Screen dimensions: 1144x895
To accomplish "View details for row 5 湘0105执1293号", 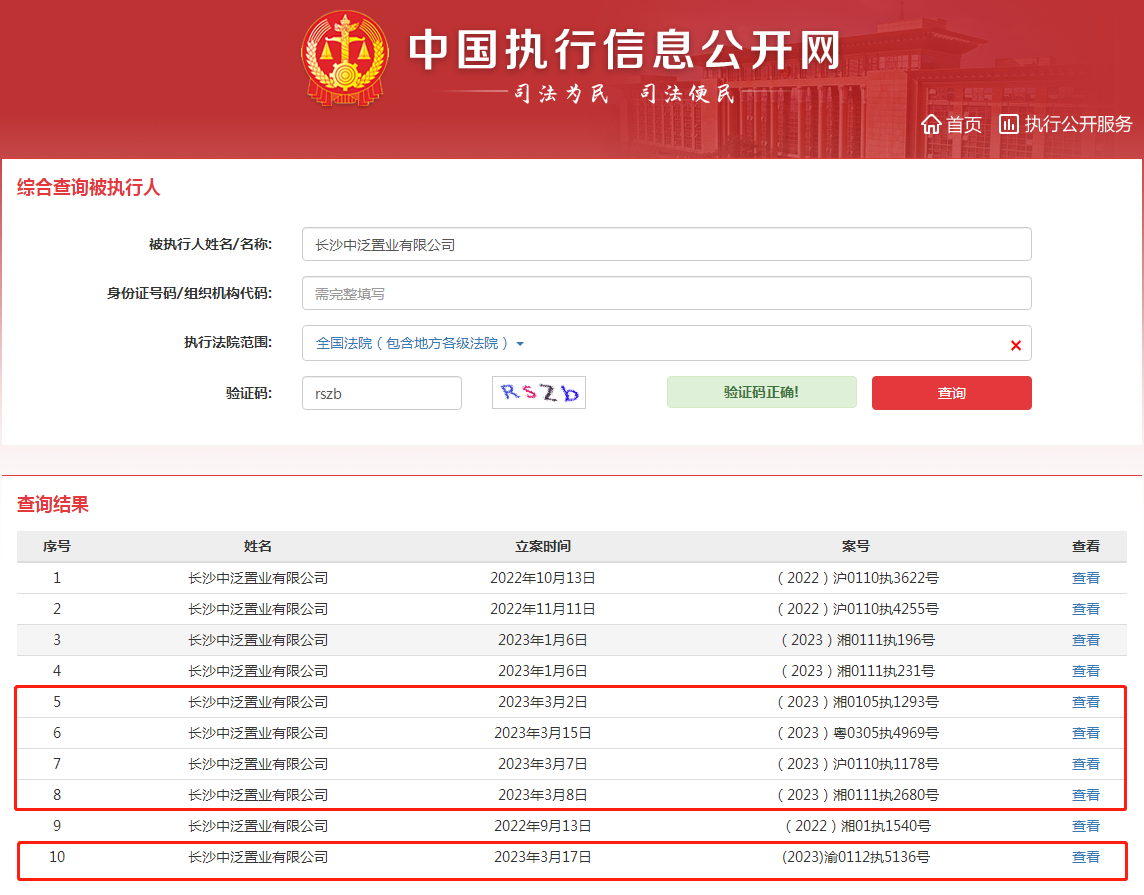I will pyautogui.click(x=1085, y=702).
